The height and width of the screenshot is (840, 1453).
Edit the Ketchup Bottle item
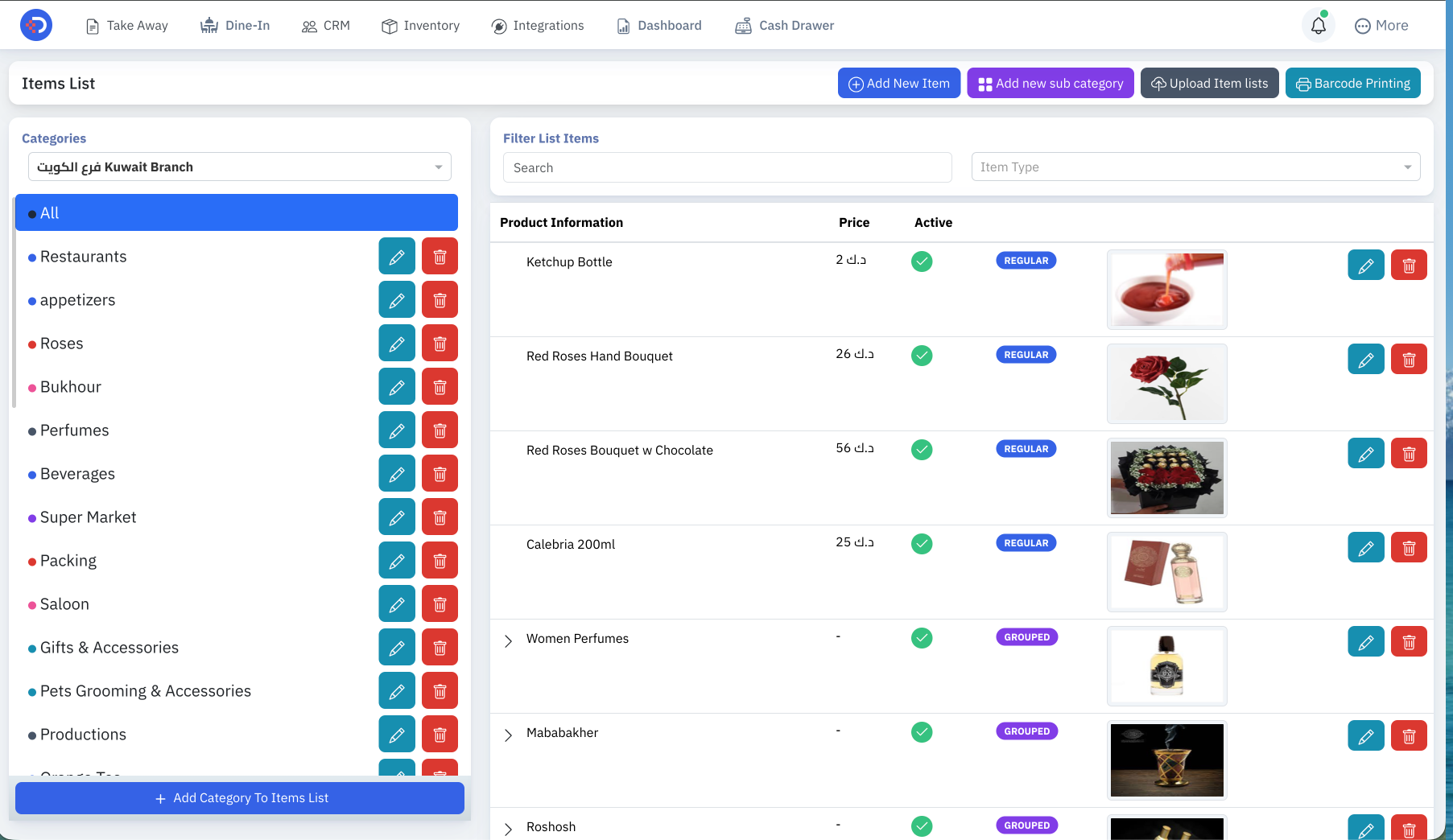tap(1366, 265)
